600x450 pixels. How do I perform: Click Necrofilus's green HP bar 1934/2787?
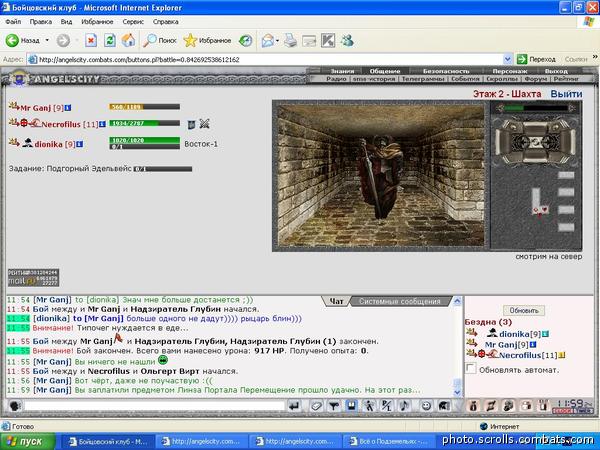[x=144, y=123]
